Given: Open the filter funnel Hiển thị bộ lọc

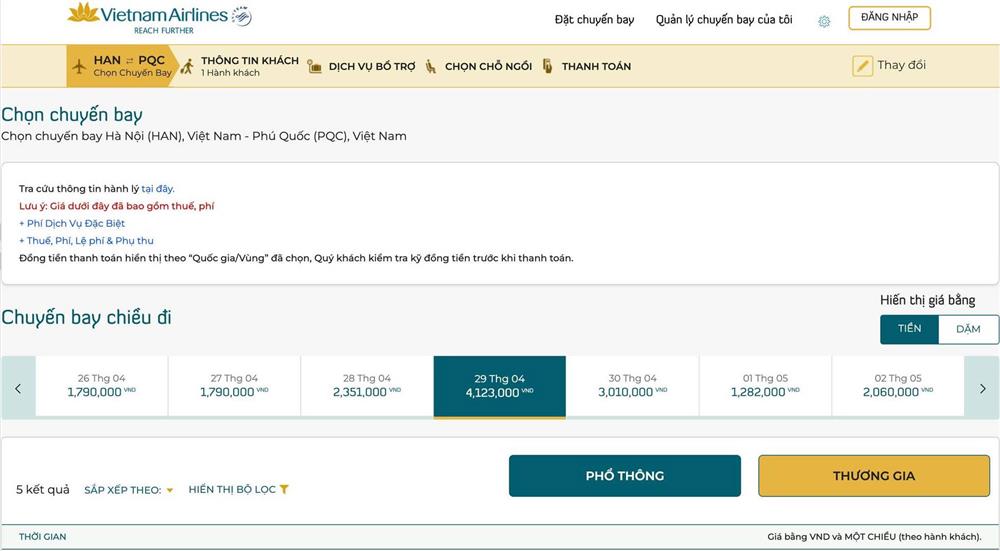Looking at the screenshot, I should (284, 490).
